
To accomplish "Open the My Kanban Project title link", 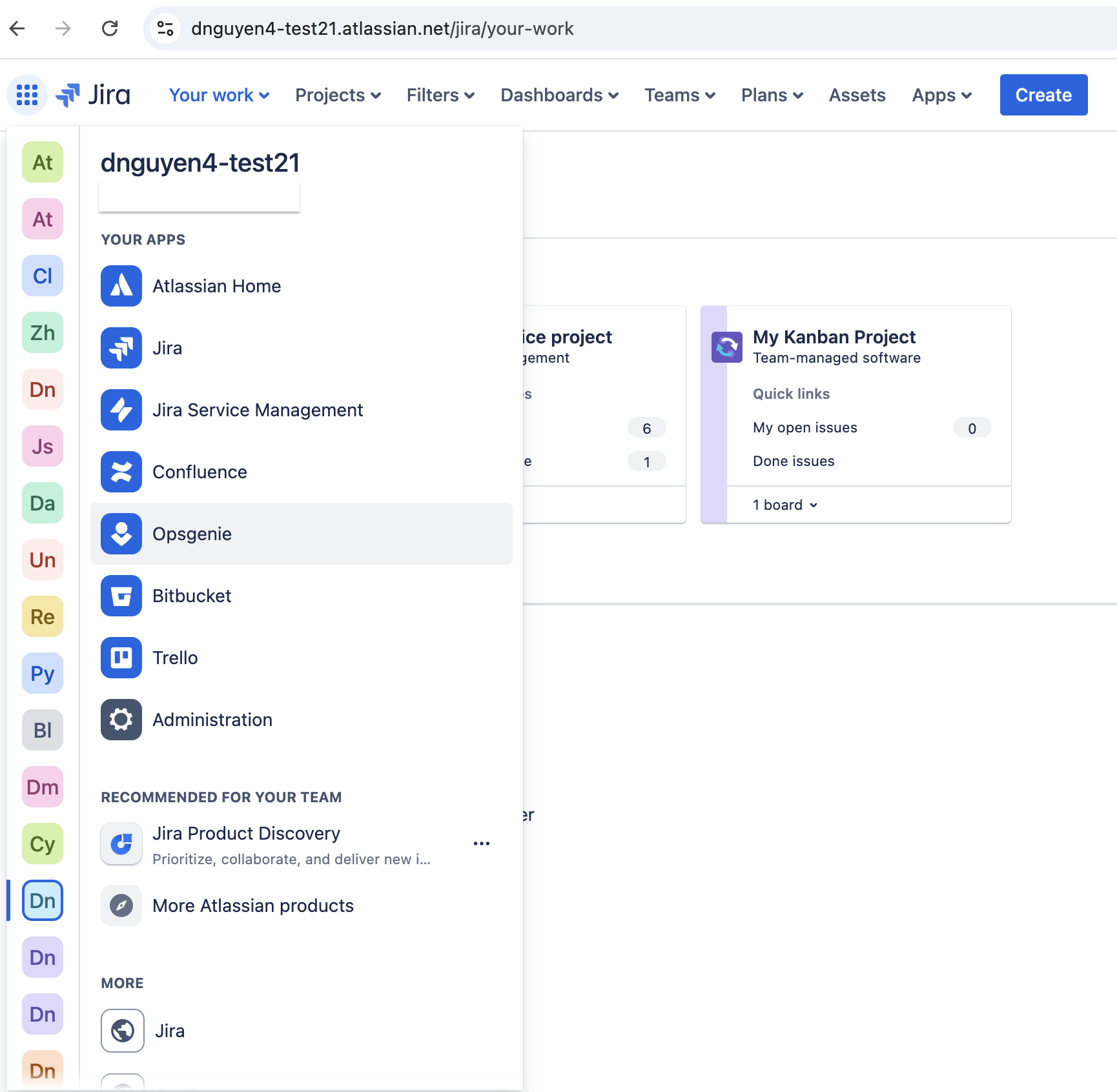I will click(834, 337).
